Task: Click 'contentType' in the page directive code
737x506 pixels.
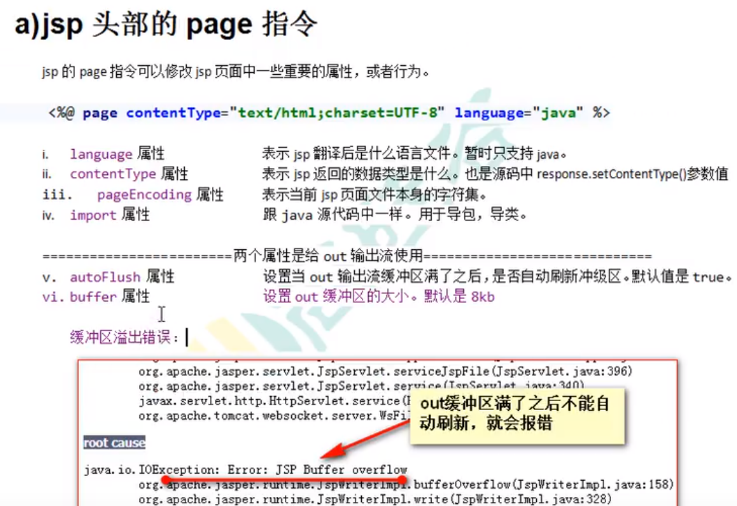Action: tap(173, 113)
